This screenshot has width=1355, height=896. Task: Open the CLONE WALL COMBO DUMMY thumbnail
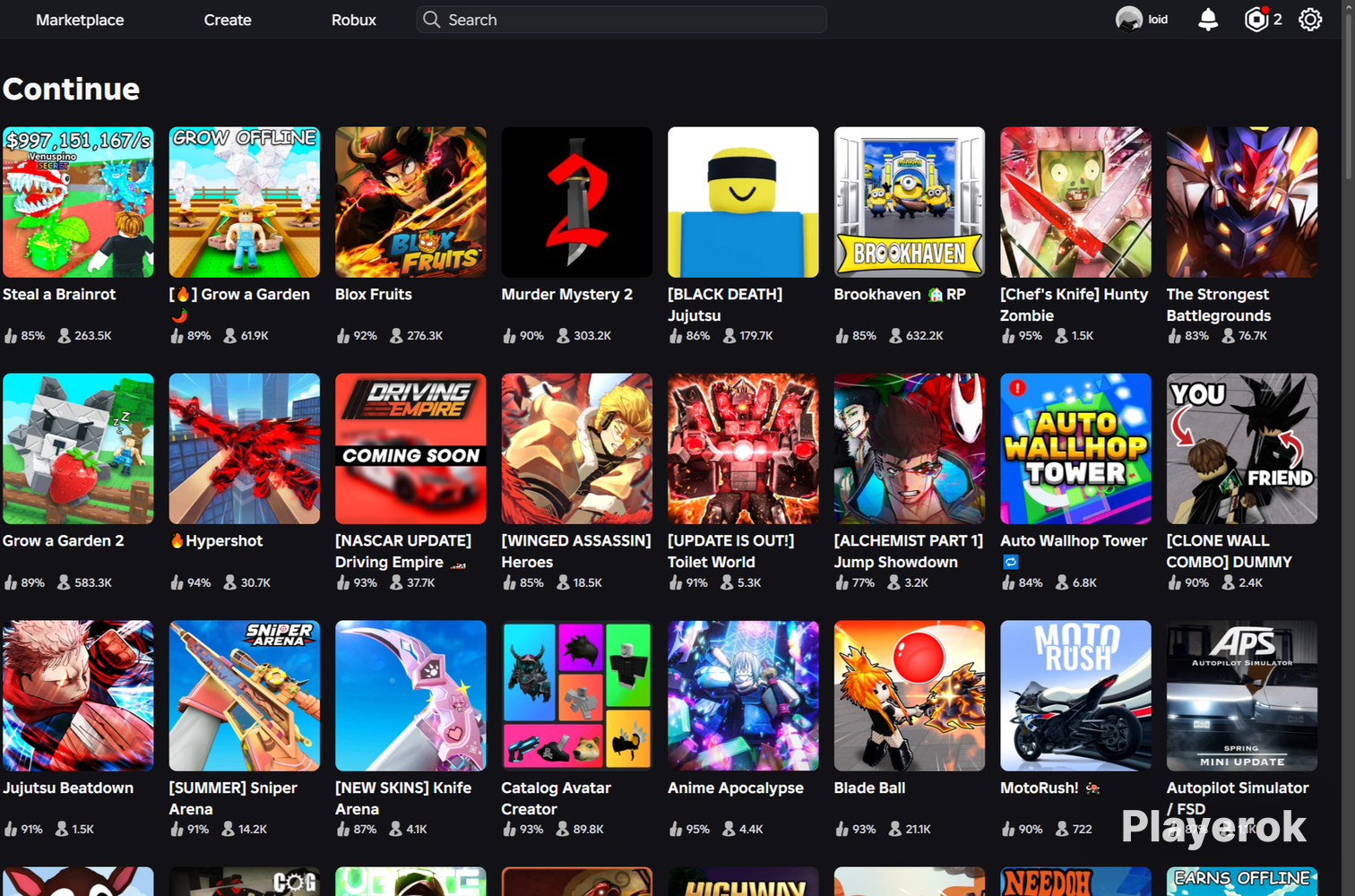point(1242,449)
